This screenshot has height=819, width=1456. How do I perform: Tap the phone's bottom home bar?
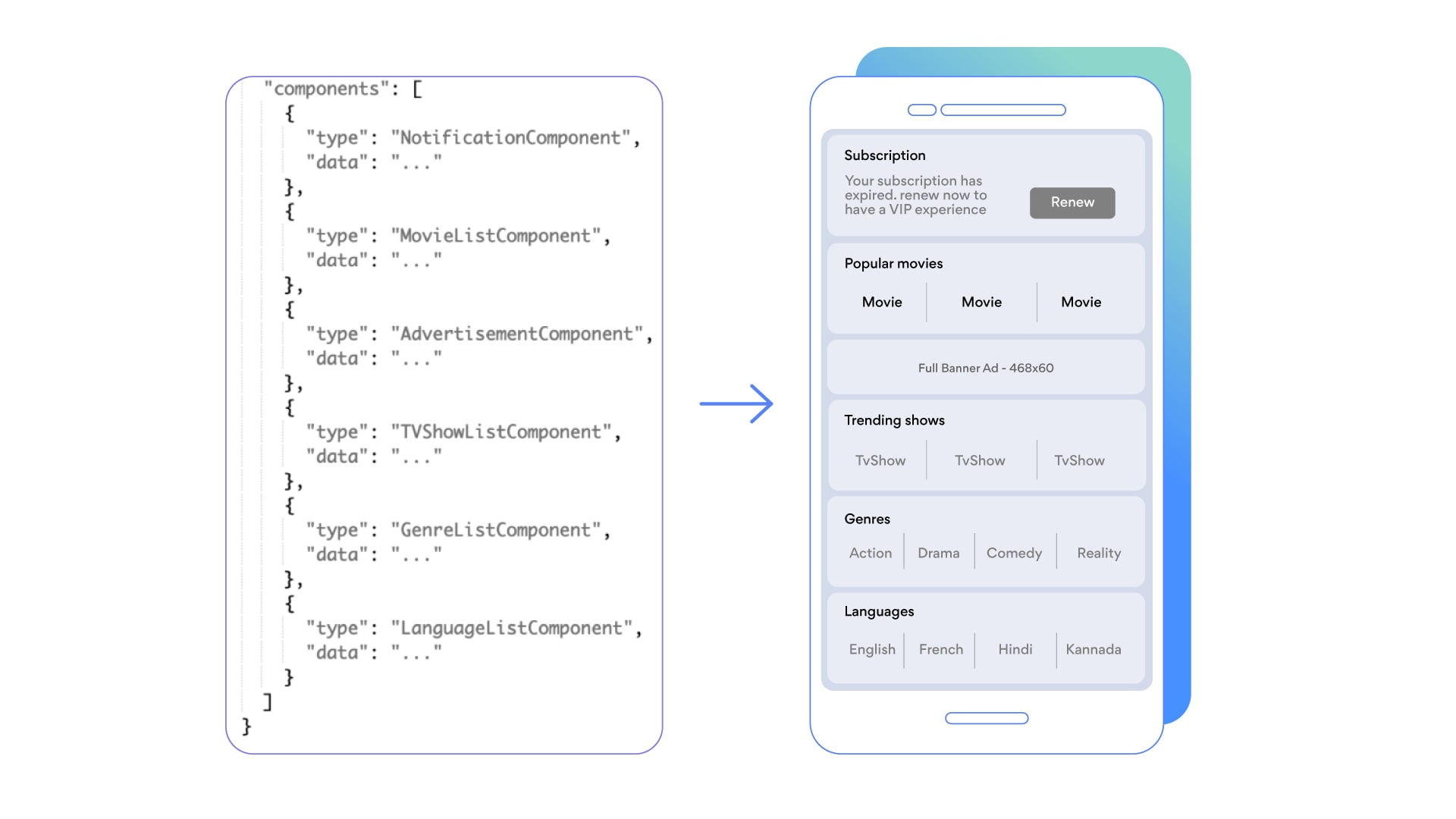[x=987, y=718]
